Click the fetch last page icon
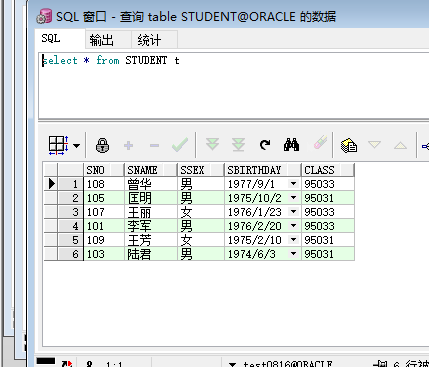This screenshot has width=429, height=367. pyautogui.click(x=239, y=145)
